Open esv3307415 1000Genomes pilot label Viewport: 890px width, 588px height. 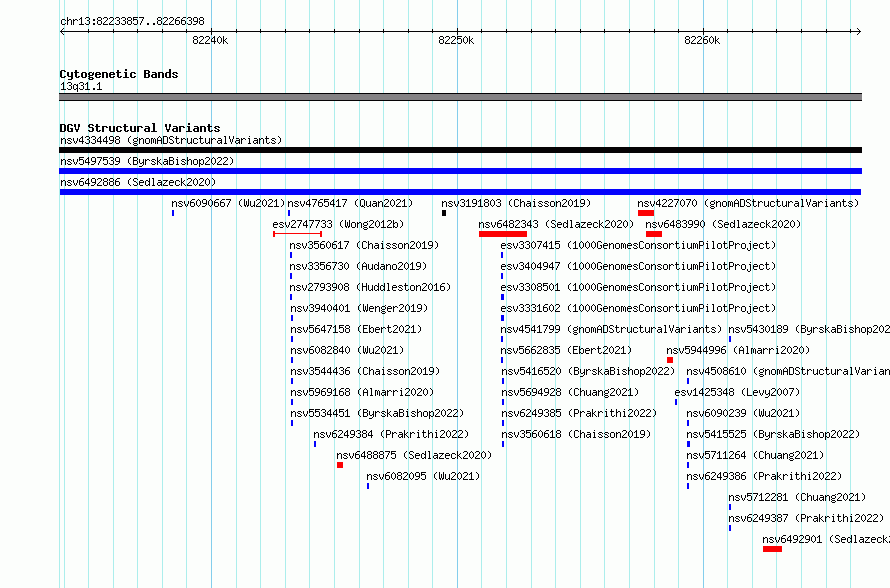[638, 245]
